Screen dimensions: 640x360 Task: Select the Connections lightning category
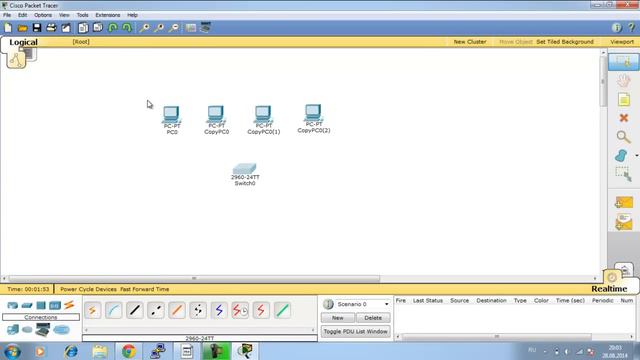point(69,304)
